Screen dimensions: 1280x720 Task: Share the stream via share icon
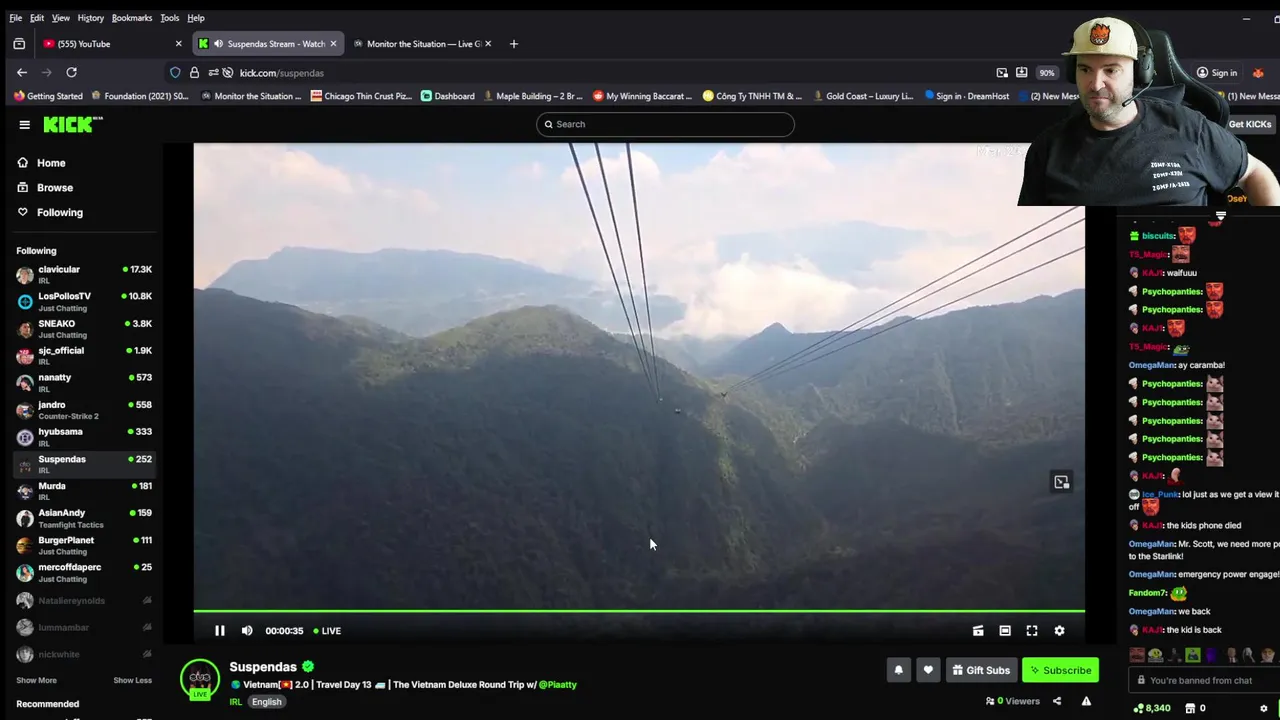click(x=1057, y=701)
